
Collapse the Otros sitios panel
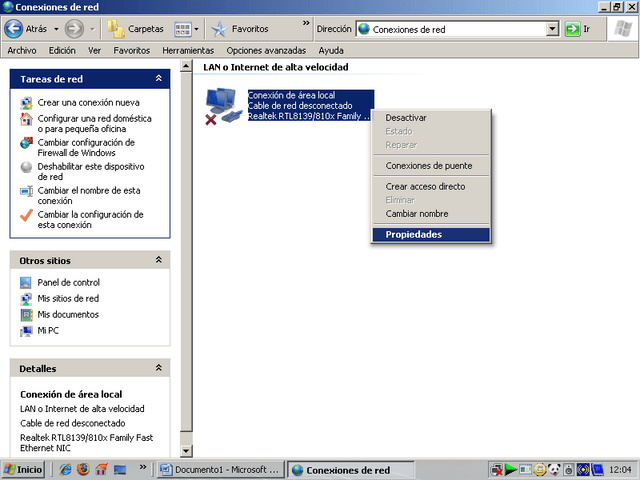[159, 260]
